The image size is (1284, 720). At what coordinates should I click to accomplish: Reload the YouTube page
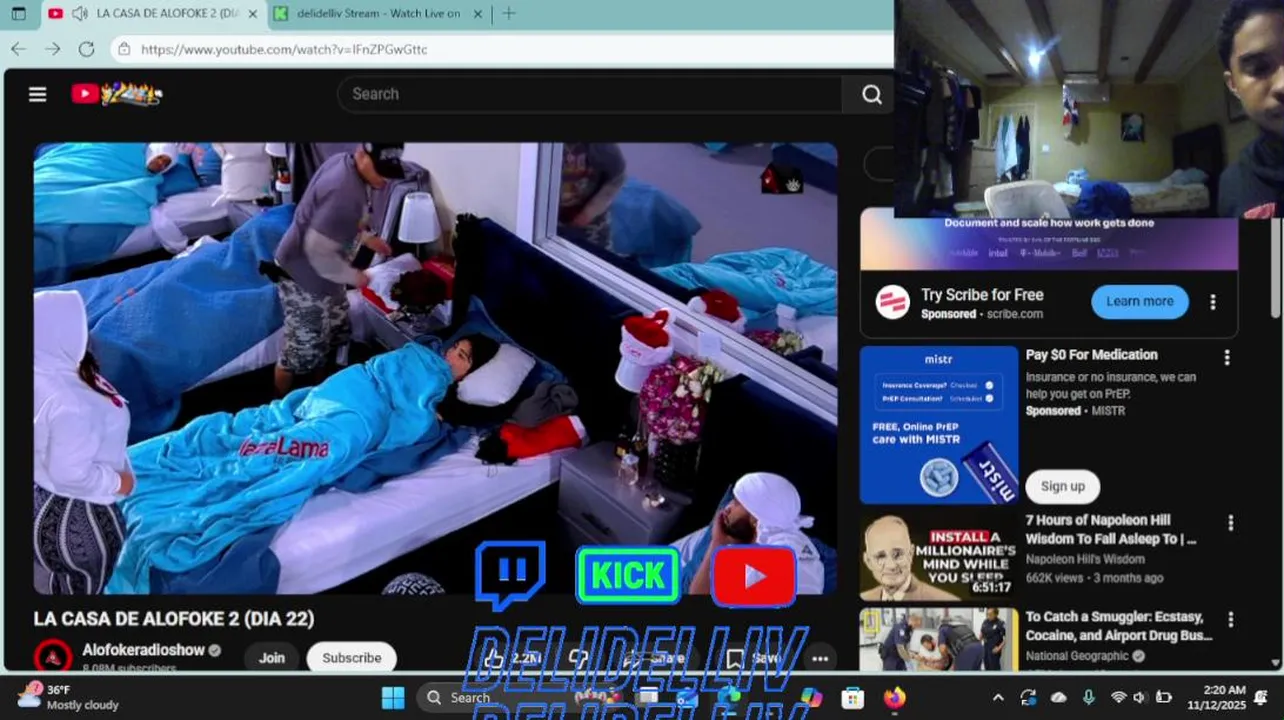[x=86, y=49]
